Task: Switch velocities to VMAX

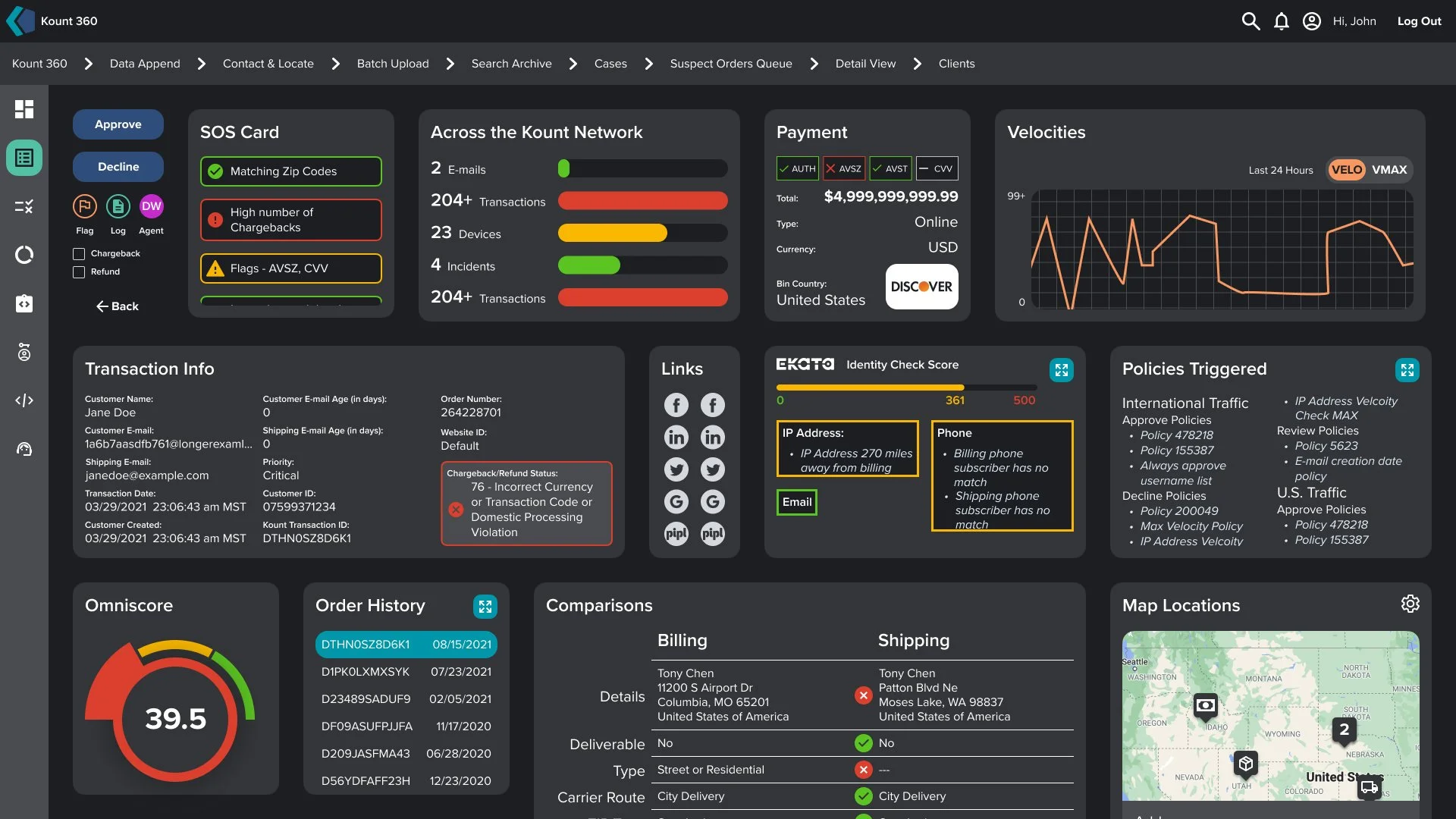Action: click(1389, 170)
